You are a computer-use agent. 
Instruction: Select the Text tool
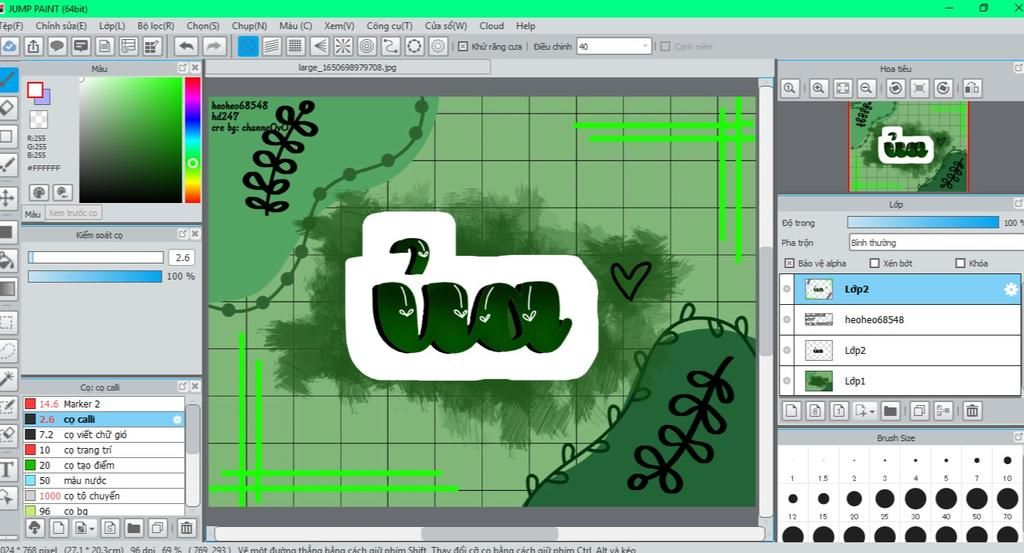(7, 469)
